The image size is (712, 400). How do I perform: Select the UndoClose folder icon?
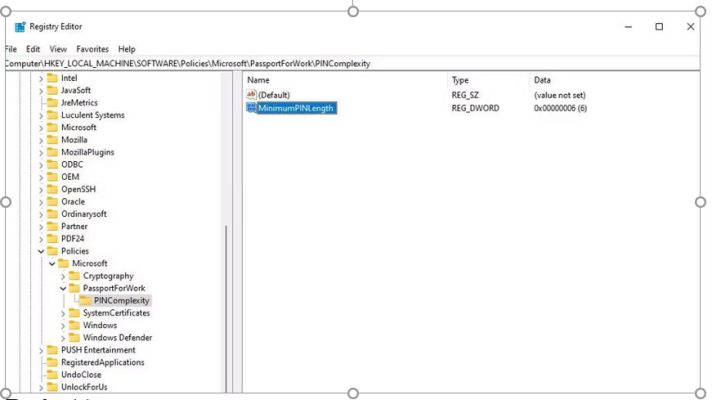[53, 375]
